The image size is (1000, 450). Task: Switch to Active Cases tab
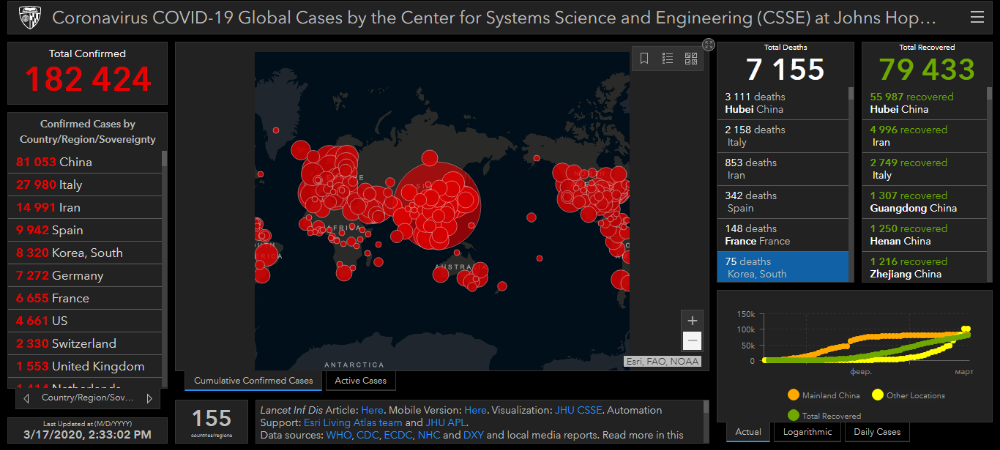pyautogui.click(x=361, y=381)
